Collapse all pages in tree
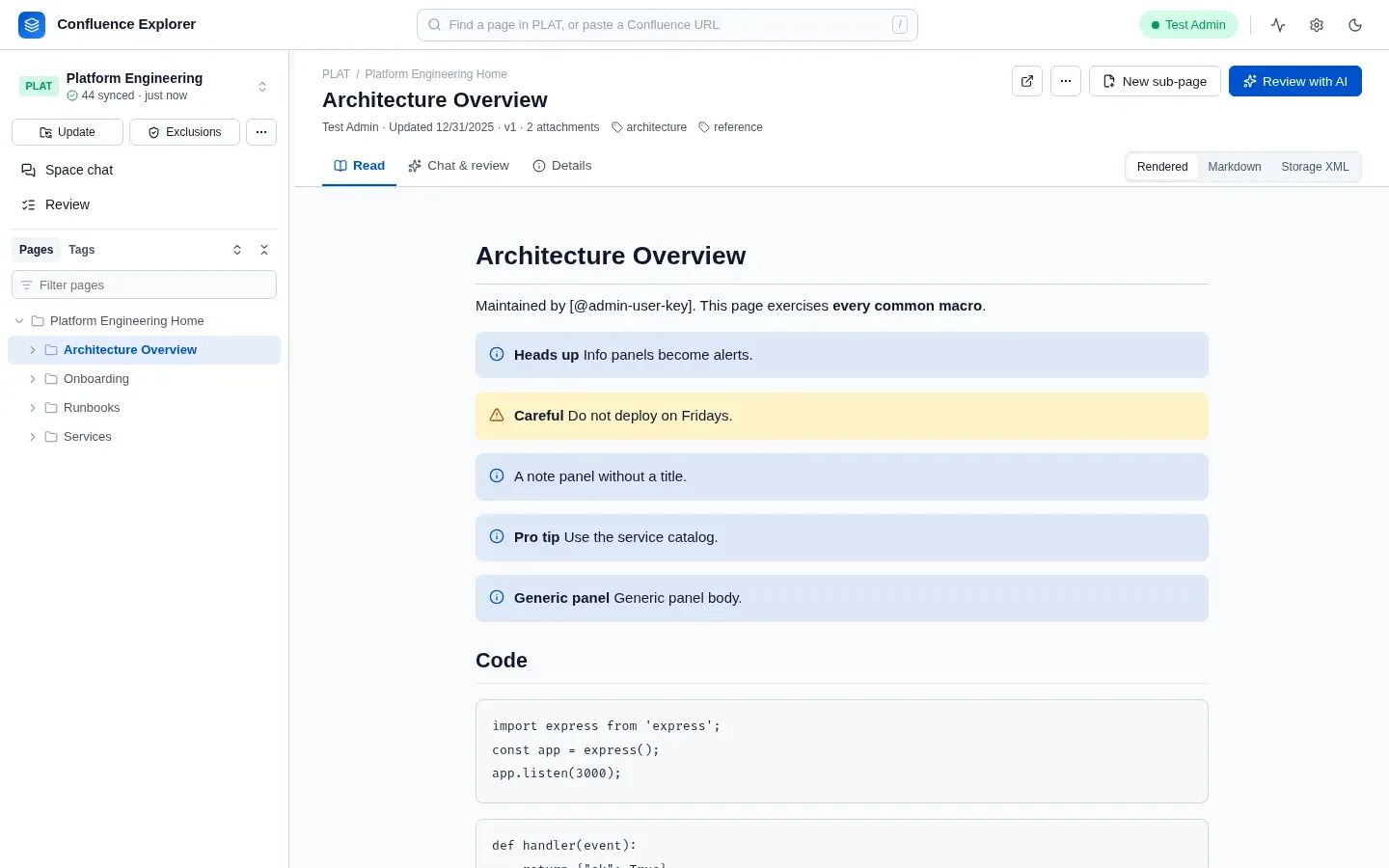 click(264, 250)
